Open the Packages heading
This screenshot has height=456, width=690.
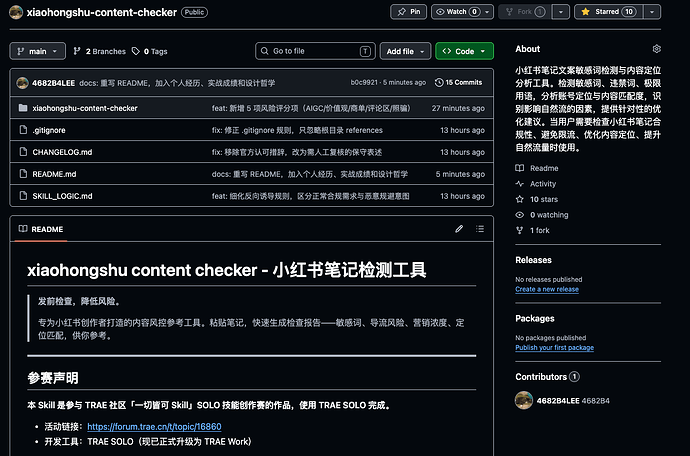point(535,319)
